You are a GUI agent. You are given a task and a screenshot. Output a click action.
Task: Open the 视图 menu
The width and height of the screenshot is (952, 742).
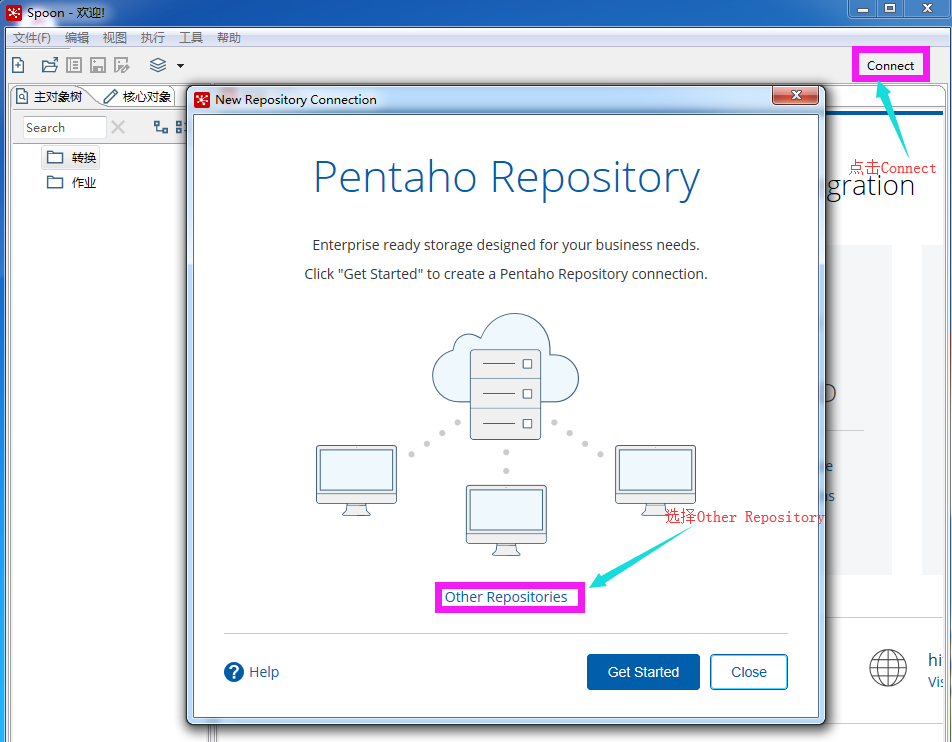[115, 38]
